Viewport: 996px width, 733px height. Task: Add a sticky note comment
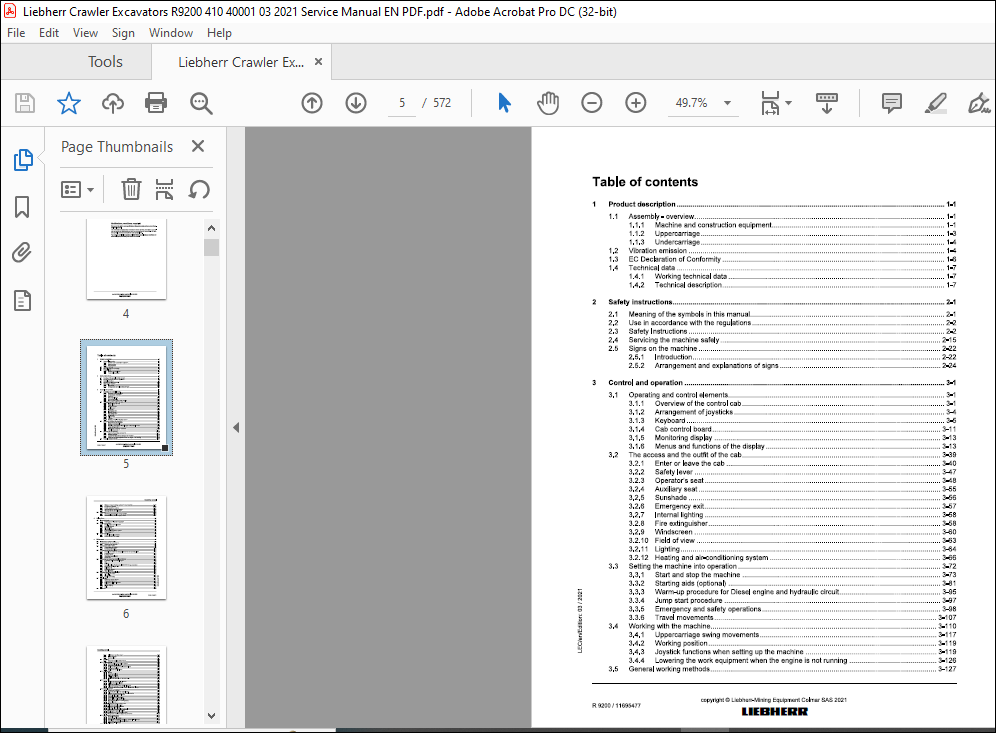[x=892, y=103]
